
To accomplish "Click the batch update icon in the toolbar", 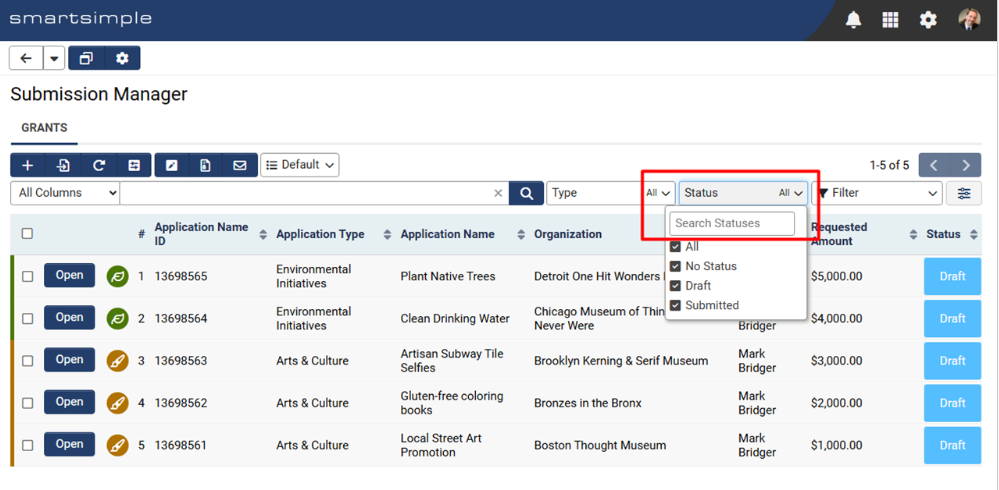I will click(134, 165).
